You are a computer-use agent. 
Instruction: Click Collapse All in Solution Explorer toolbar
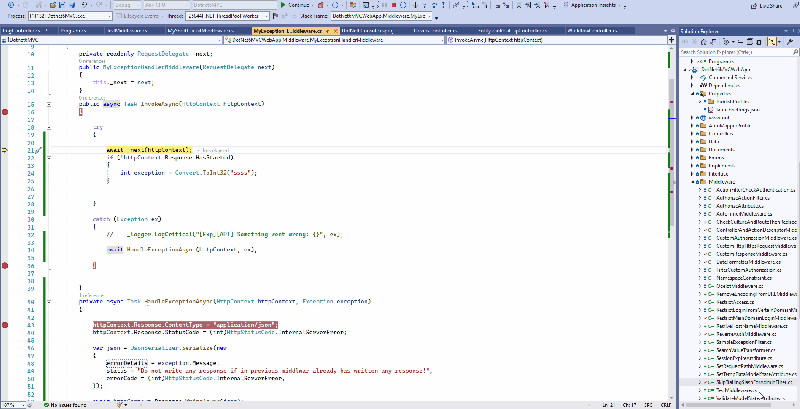(749, 42)
